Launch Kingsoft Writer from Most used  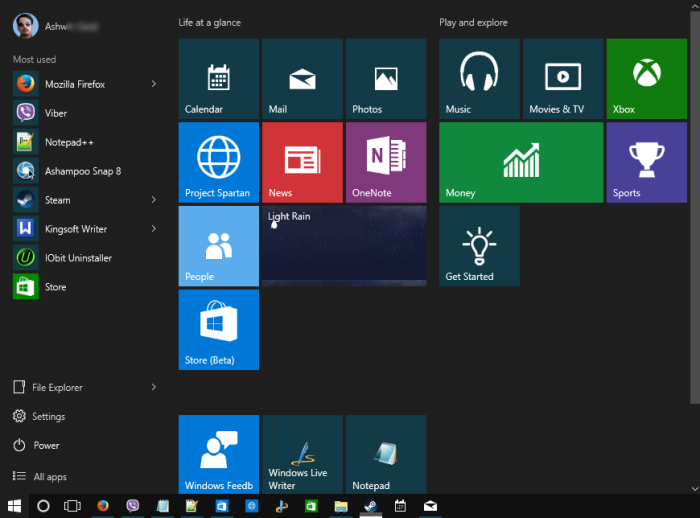click(85, 229)
